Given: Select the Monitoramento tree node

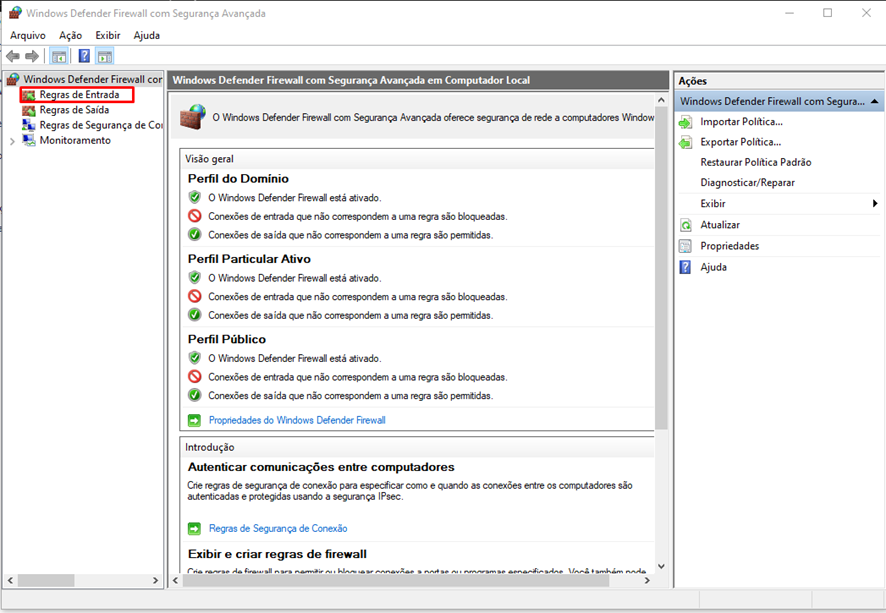Looking at the screenshot, I should [x=75, y=140].
